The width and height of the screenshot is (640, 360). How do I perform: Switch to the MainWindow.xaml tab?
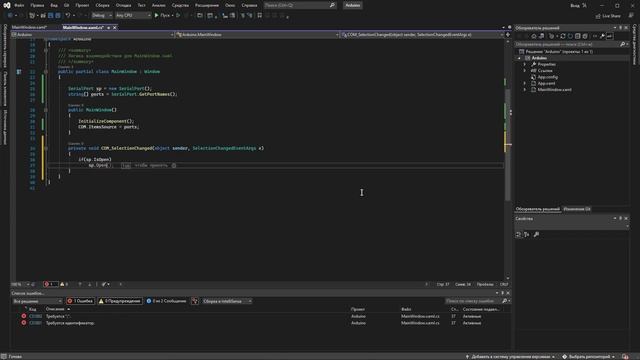pyautogui.click(x=29, y=27)
